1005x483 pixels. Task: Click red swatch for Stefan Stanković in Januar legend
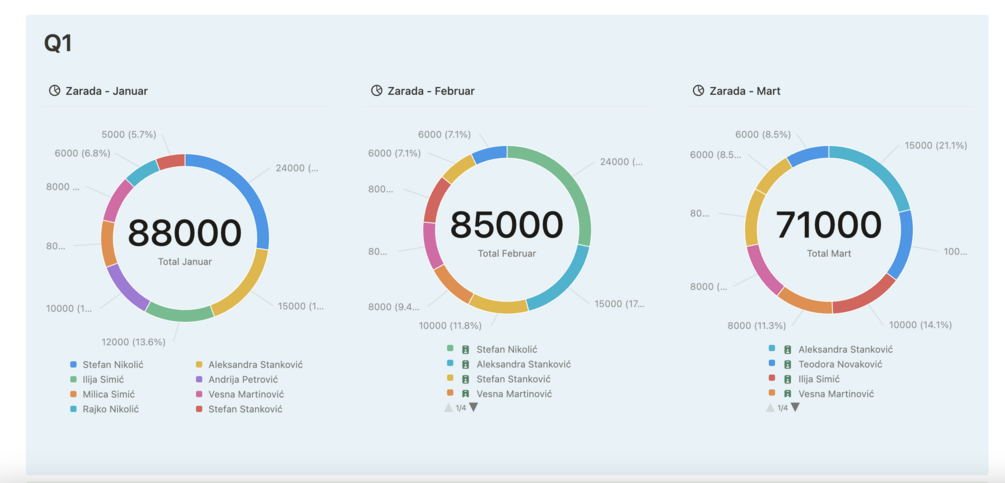pos(200,409)
